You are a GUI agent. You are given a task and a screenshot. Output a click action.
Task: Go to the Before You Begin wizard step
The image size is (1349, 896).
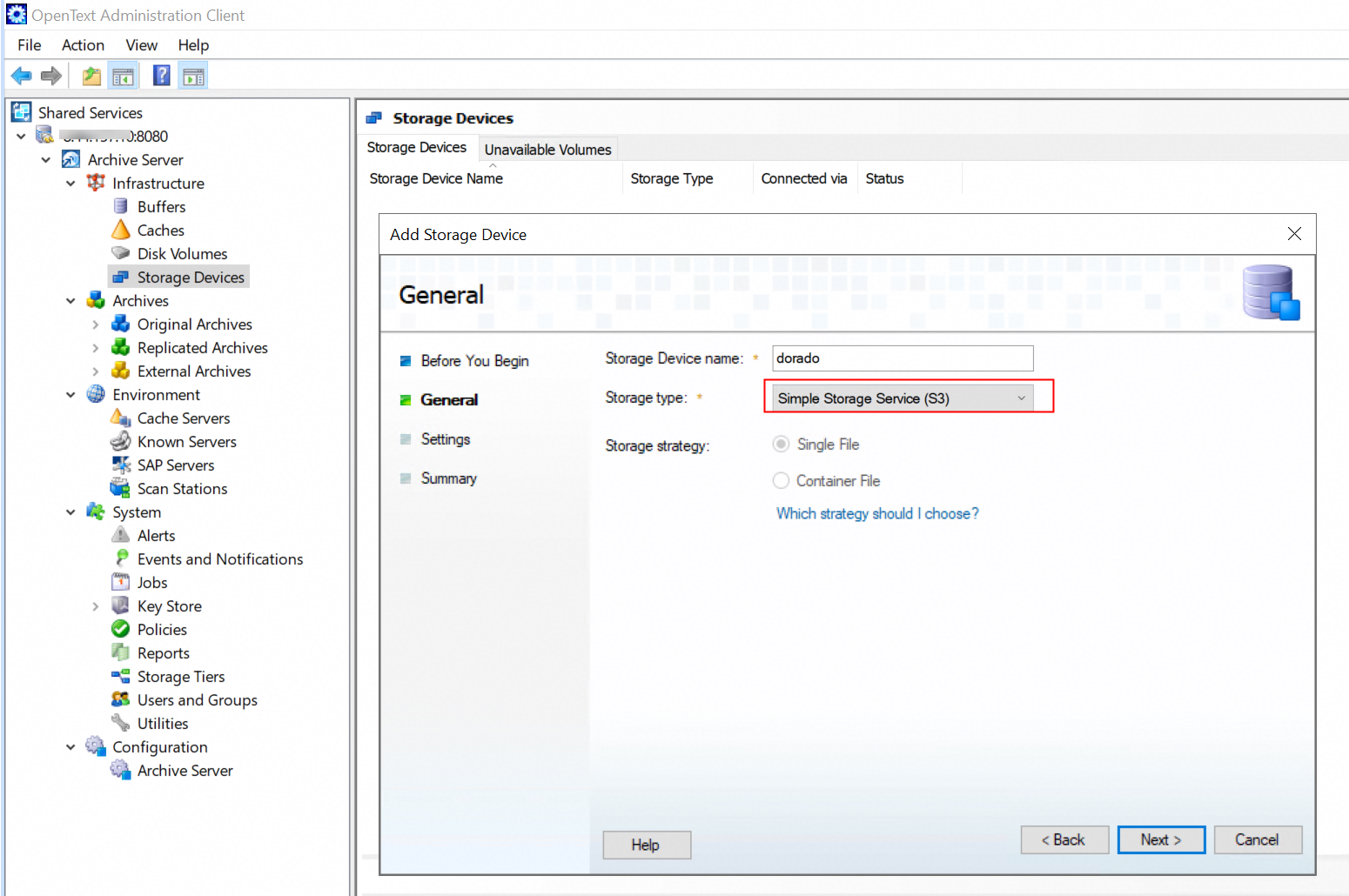[474, 361]
